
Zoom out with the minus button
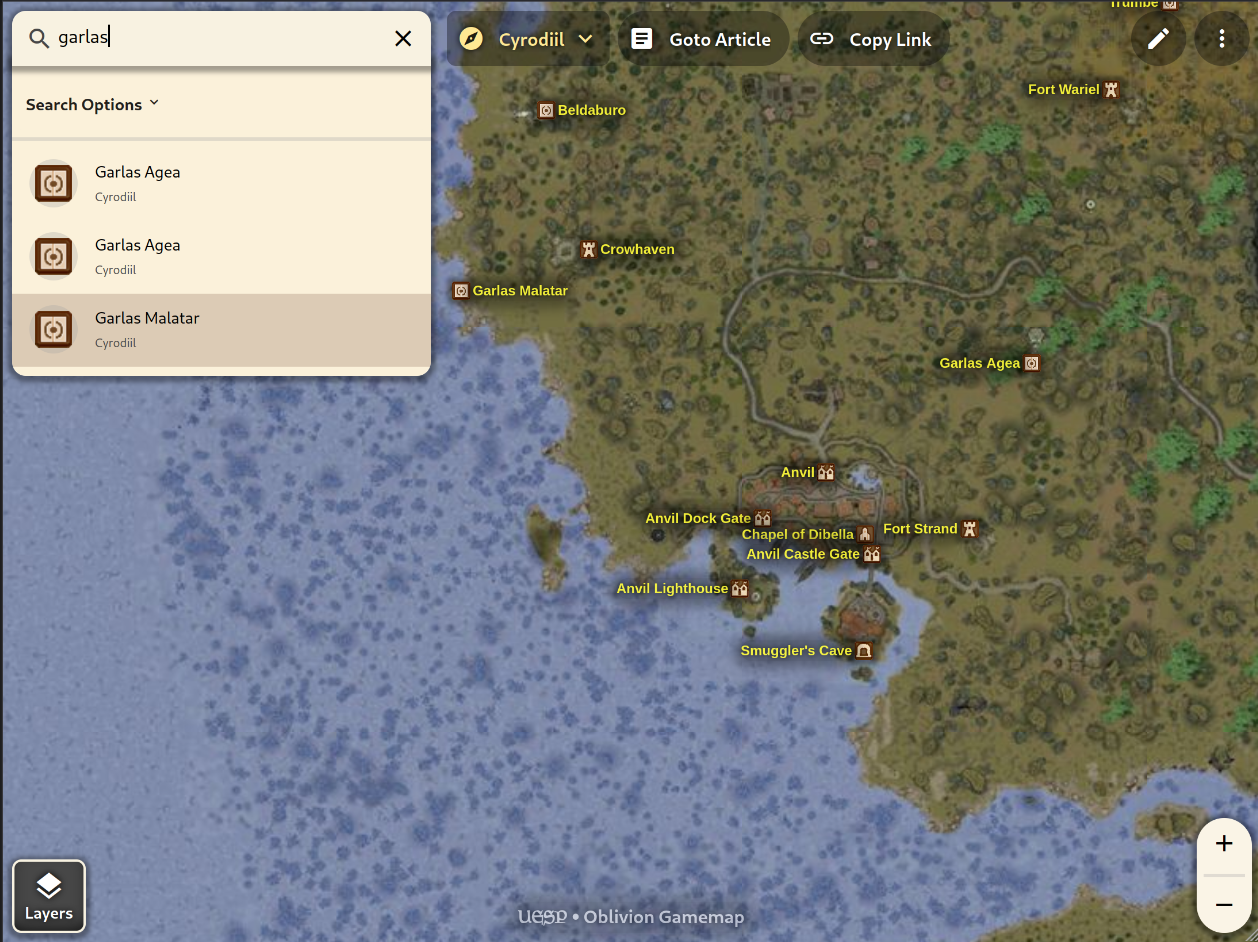coord(1224,905)
